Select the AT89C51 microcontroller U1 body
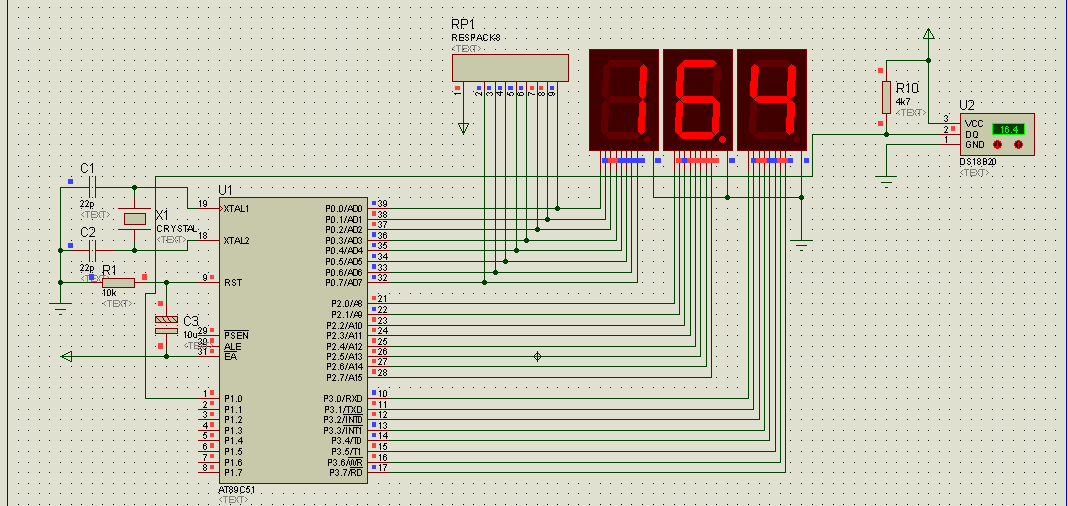This screenshot has width=1068, height=506. [293, 341]
